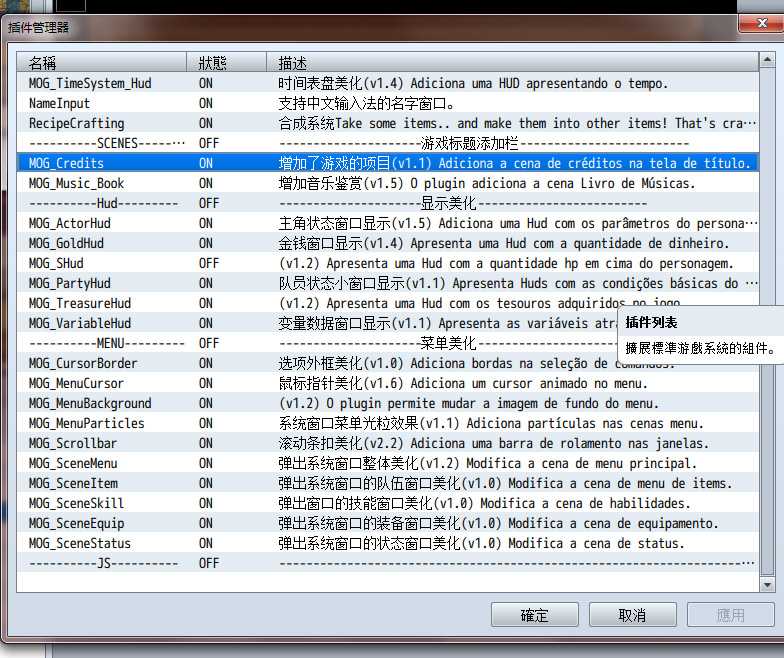
Task: Select the NameInput plugin row
Action: coord(388,103)
